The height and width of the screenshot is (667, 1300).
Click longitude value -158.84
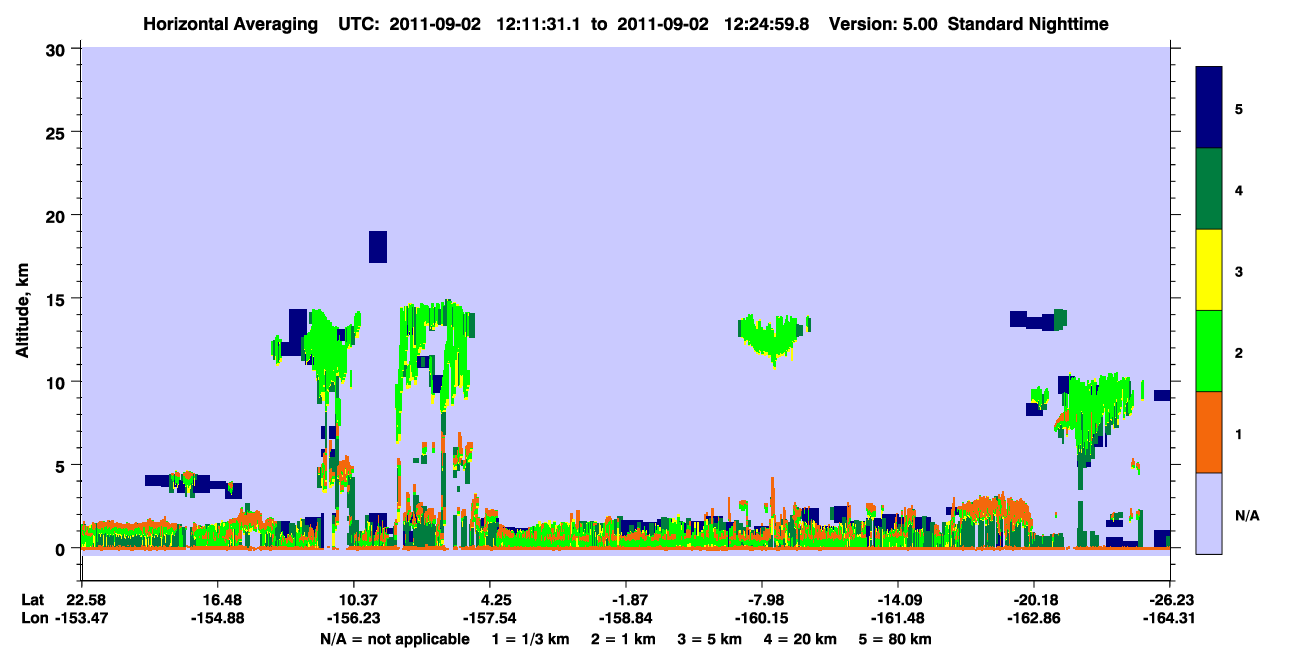[625, 619]
